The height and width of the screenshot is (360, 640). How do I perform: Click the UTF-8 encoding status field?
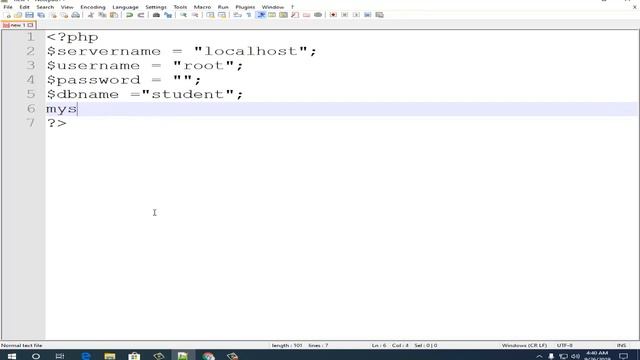coord(564,345)
